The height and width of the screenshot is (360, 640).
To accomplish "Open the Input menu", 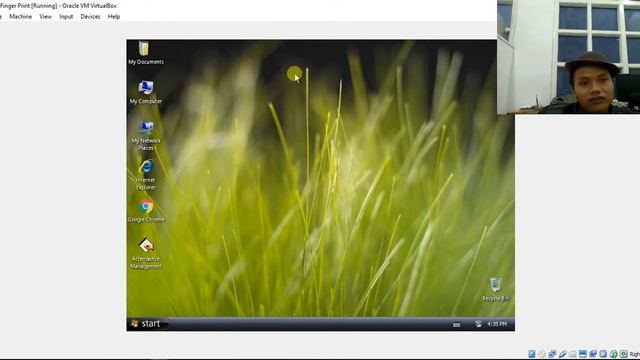I will pos(66,17).
